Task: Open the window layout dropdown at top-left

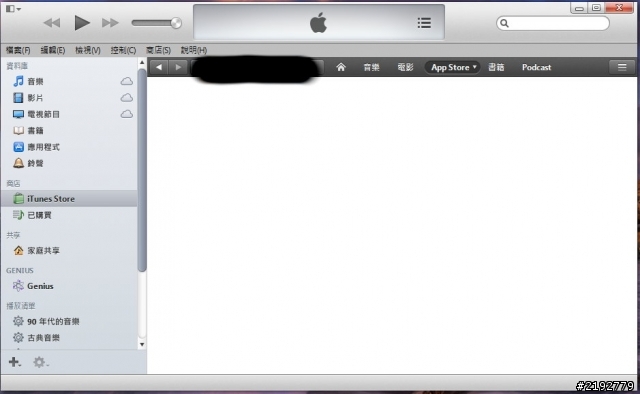Action: click(x=13, y=8)
